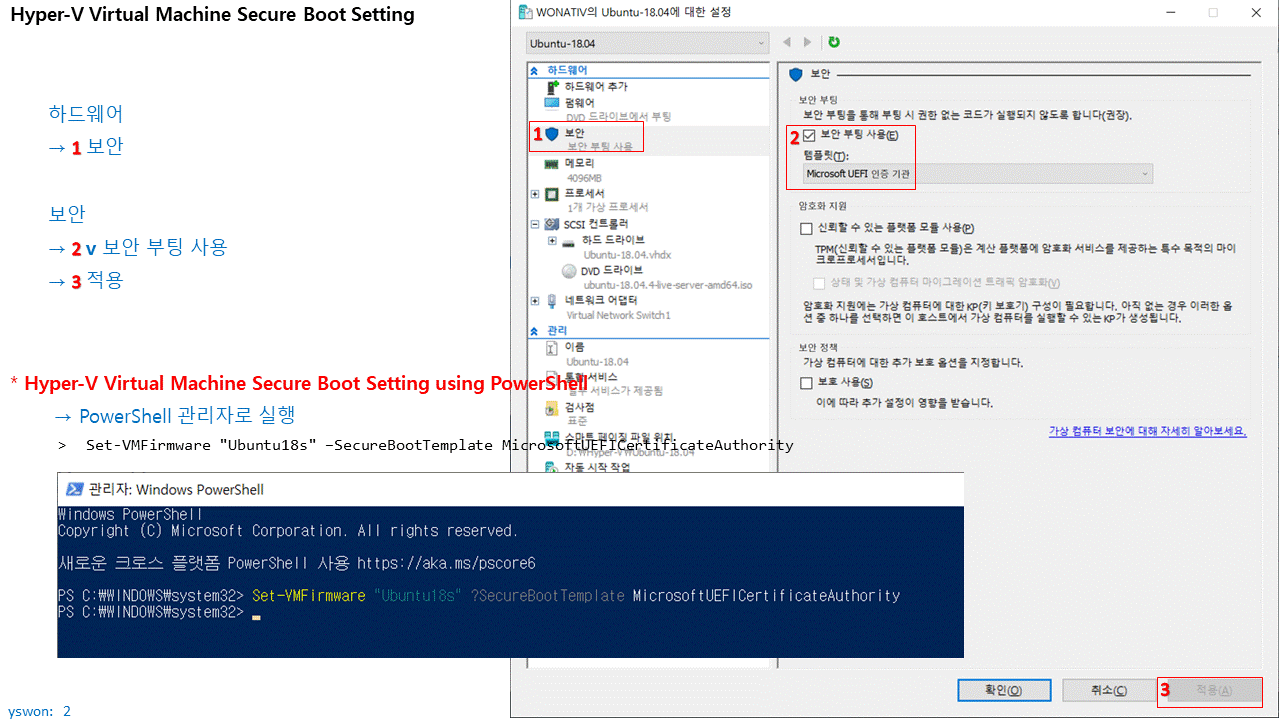
Task: Select the SCSI controller (SCSI 컨트롤러) icon
Action: pos(552,224)
